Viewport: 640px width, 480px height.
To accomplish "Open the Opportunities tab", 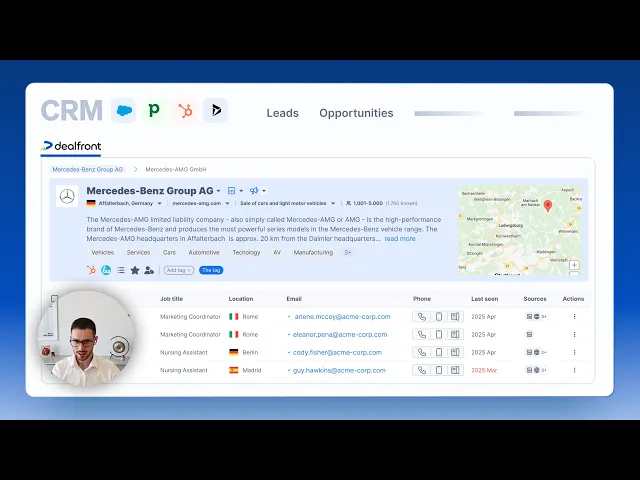I will tap(356, 113).
